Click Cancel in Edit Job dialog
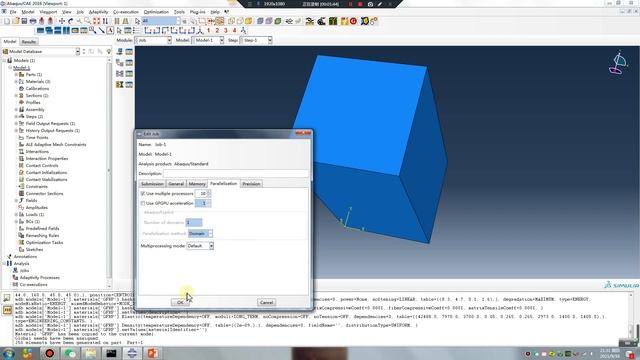The width and height of the screenshot is (640, 360). 266,302
